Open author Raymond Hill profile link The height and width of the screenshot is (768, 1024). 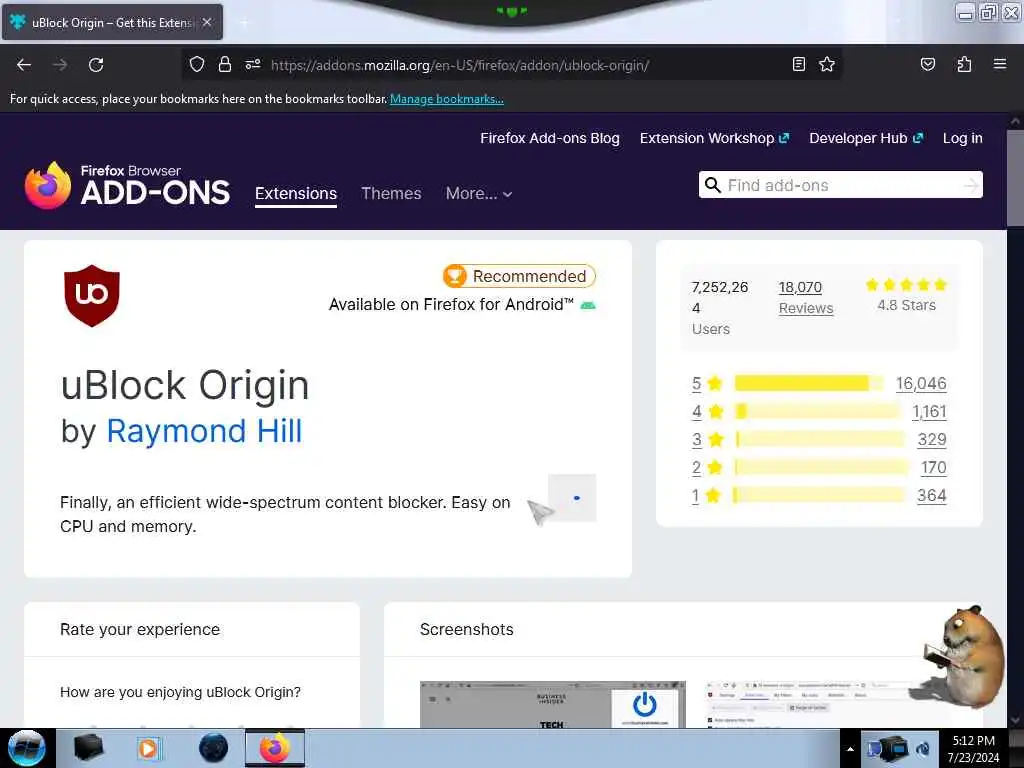click(x=204, y=431)
